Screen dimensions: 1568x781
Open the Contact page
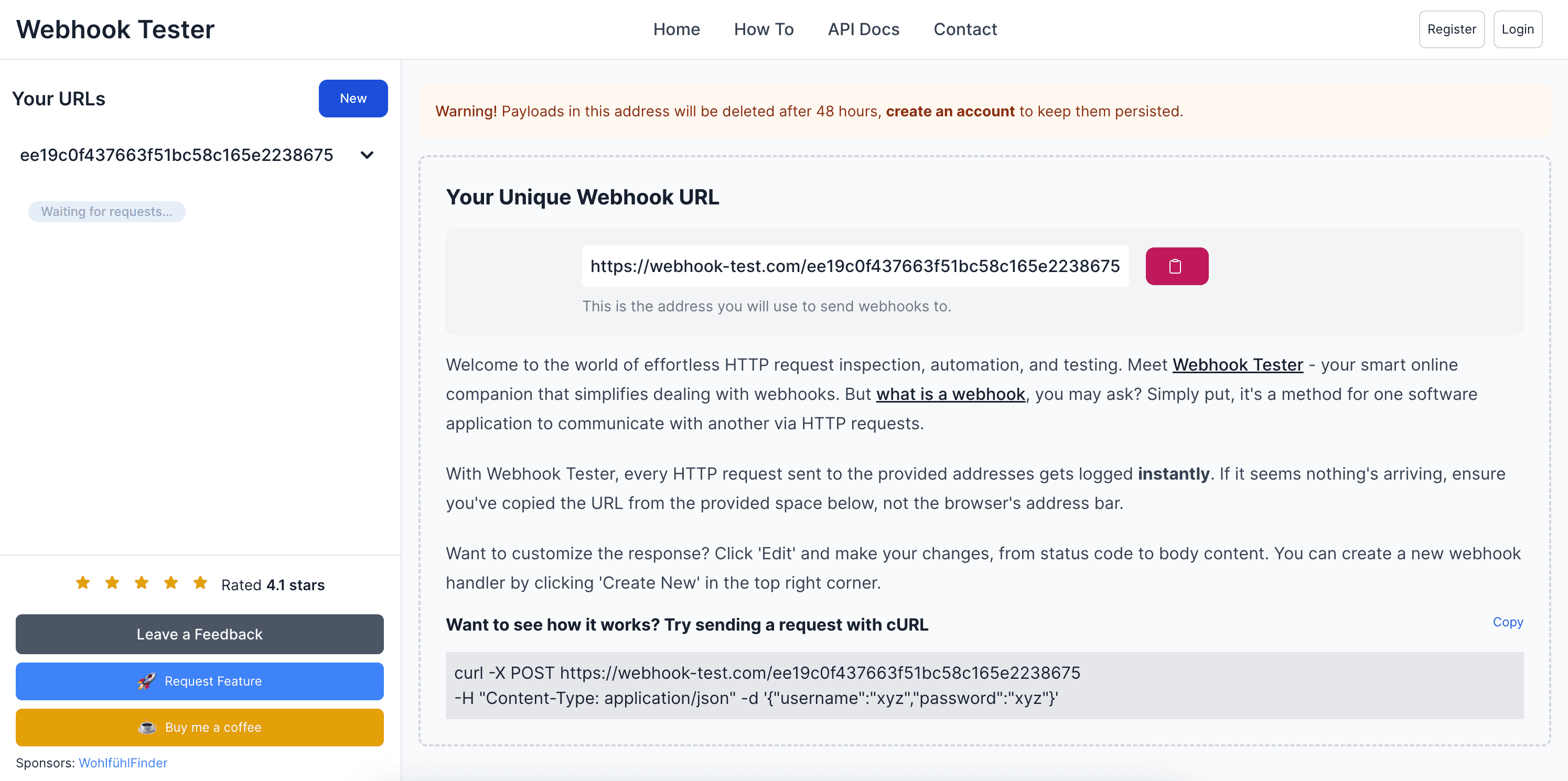coord(965,29)
